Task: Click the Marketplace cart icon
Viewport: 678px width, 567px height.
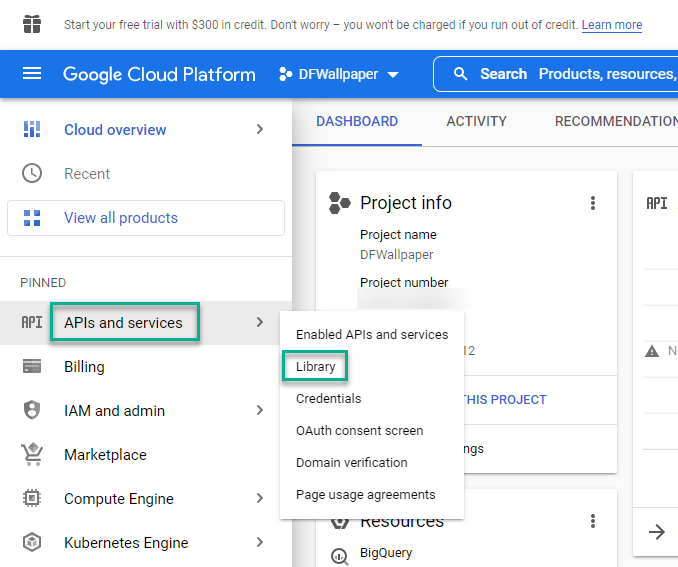Action: point(32,454)
